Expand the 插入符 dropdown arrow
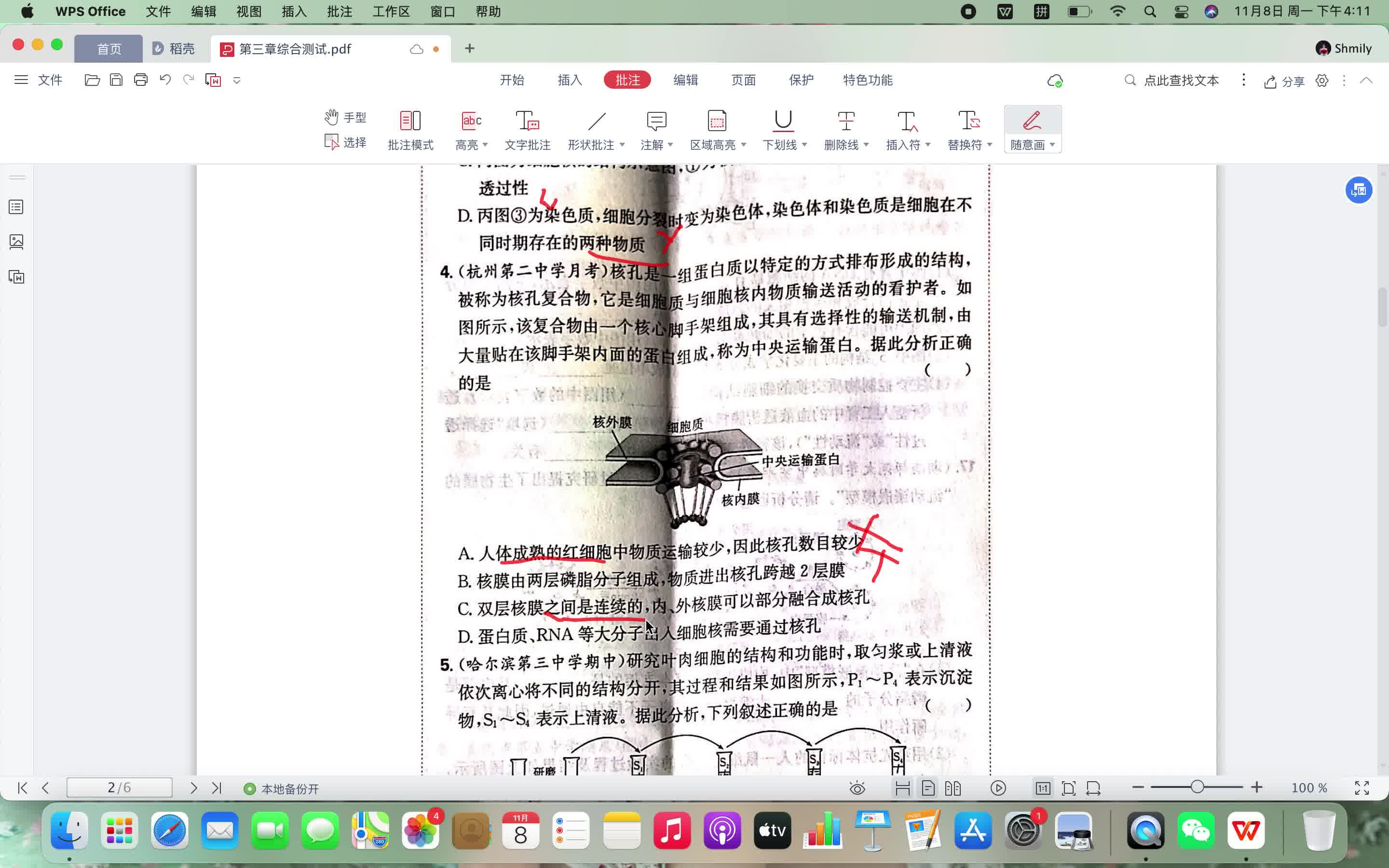The image size is (1389, 868). [927, 145]
